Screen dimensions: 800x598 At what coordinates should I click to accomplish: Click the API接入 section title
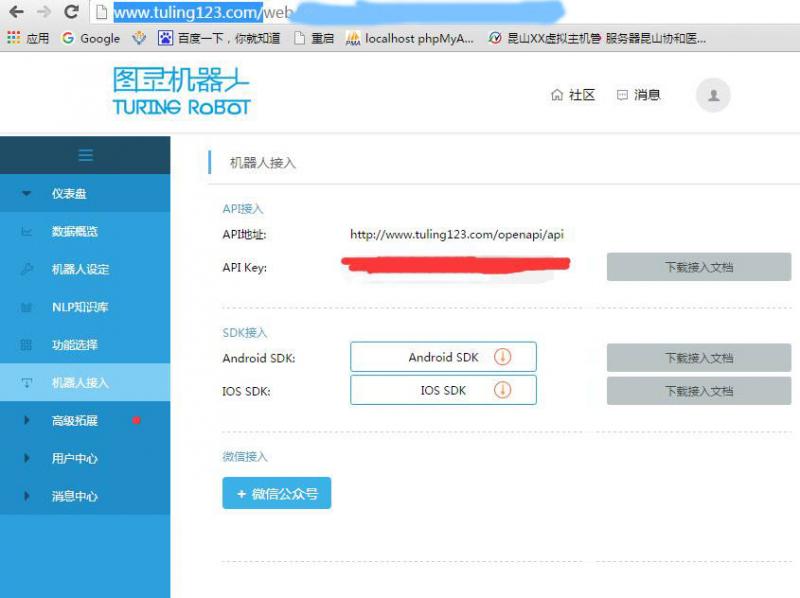(x=243, y=209)
